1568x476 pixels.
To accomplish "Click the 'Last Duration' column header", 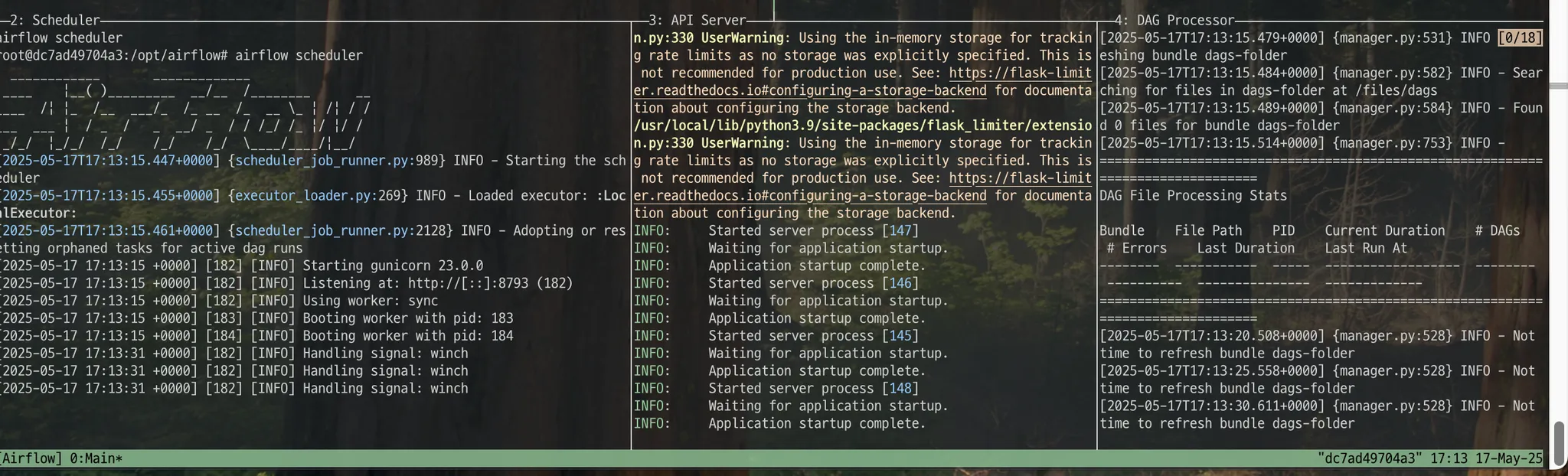I will (1246, 249).
